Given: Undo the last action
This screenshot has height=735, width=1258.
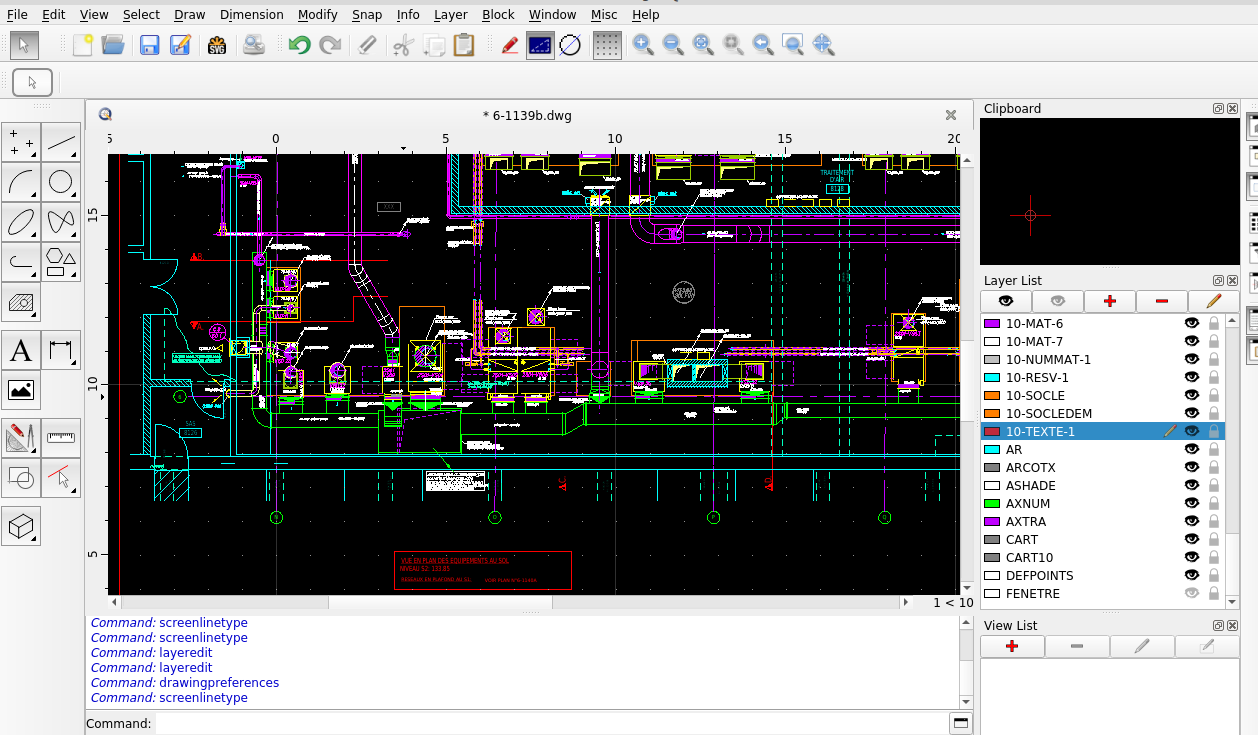Looking at the screenshot, I should coord(299,45).
